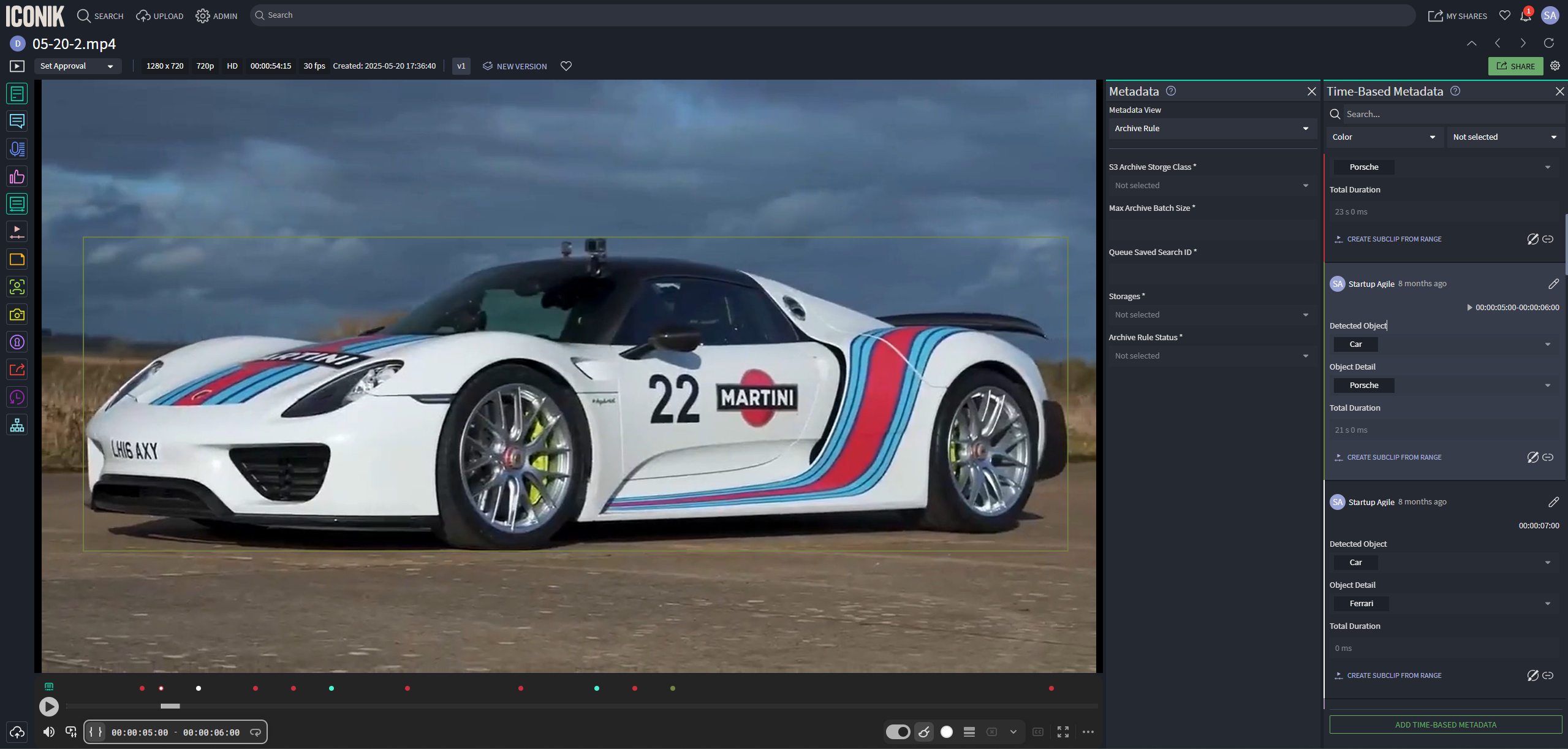Open the Access control keyhole icon
This screenshot has width=1568, height=749.
(17, 342)
